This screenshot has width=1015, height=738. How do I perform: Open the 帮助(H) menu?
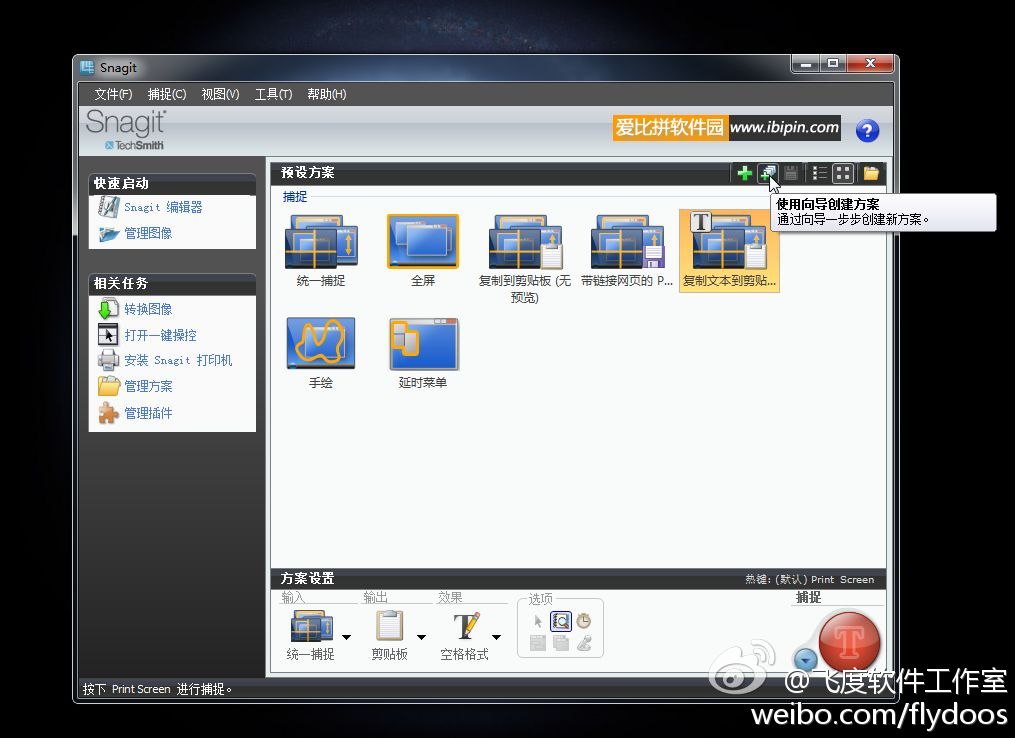click(x=326, y=94)
